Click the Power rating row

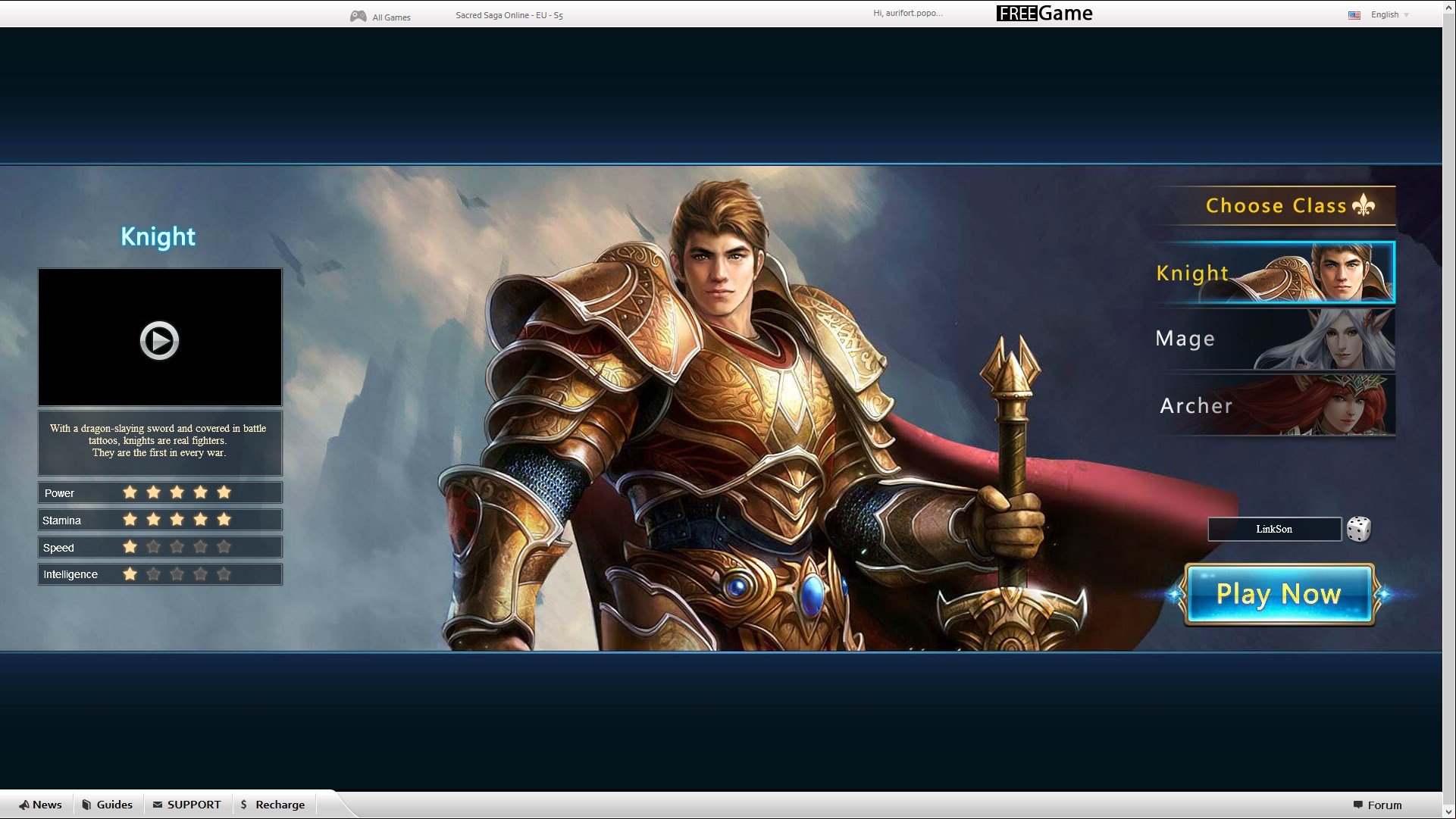160,492
